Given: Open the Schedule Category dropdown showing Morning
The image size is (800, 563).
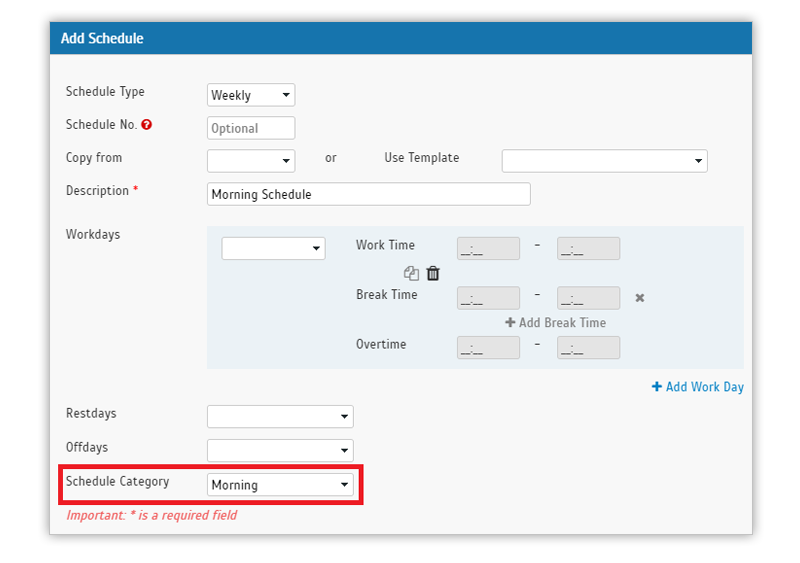Looking at the screenshot, I should (280, 484).
